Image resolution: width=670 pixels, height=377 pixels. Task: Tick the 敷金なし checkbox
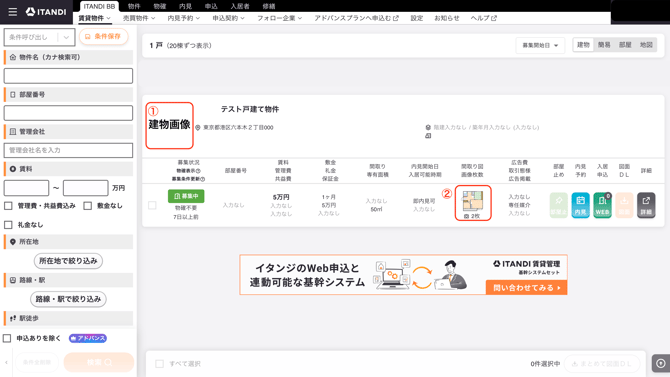point(88,206)
